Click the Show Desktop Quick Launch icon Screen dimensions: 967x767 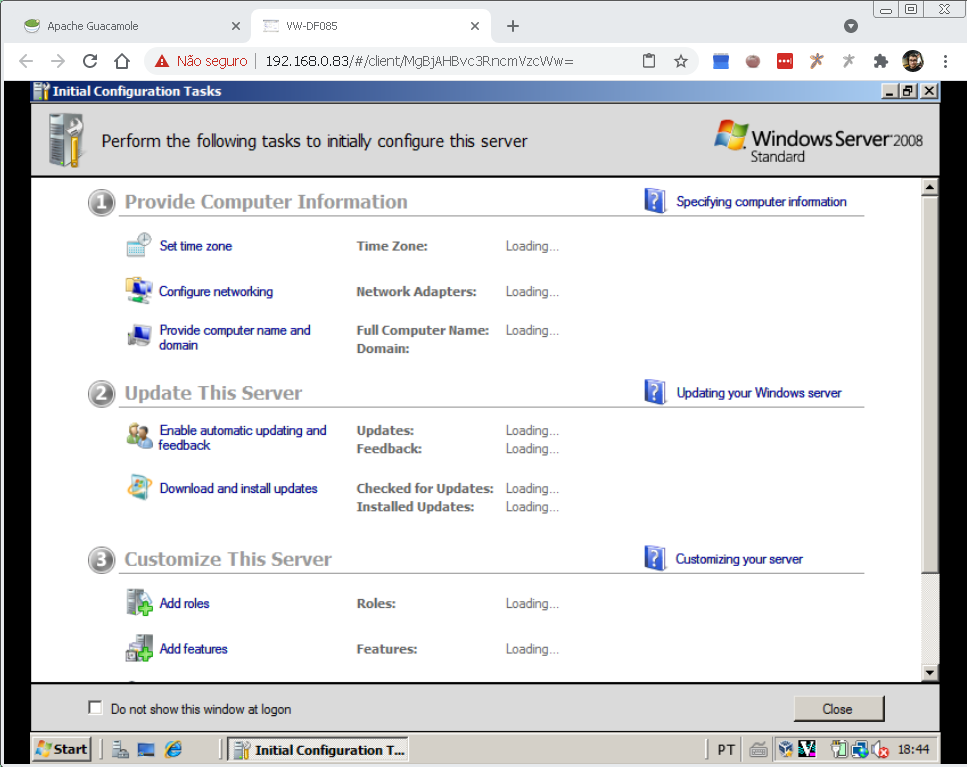146,749
